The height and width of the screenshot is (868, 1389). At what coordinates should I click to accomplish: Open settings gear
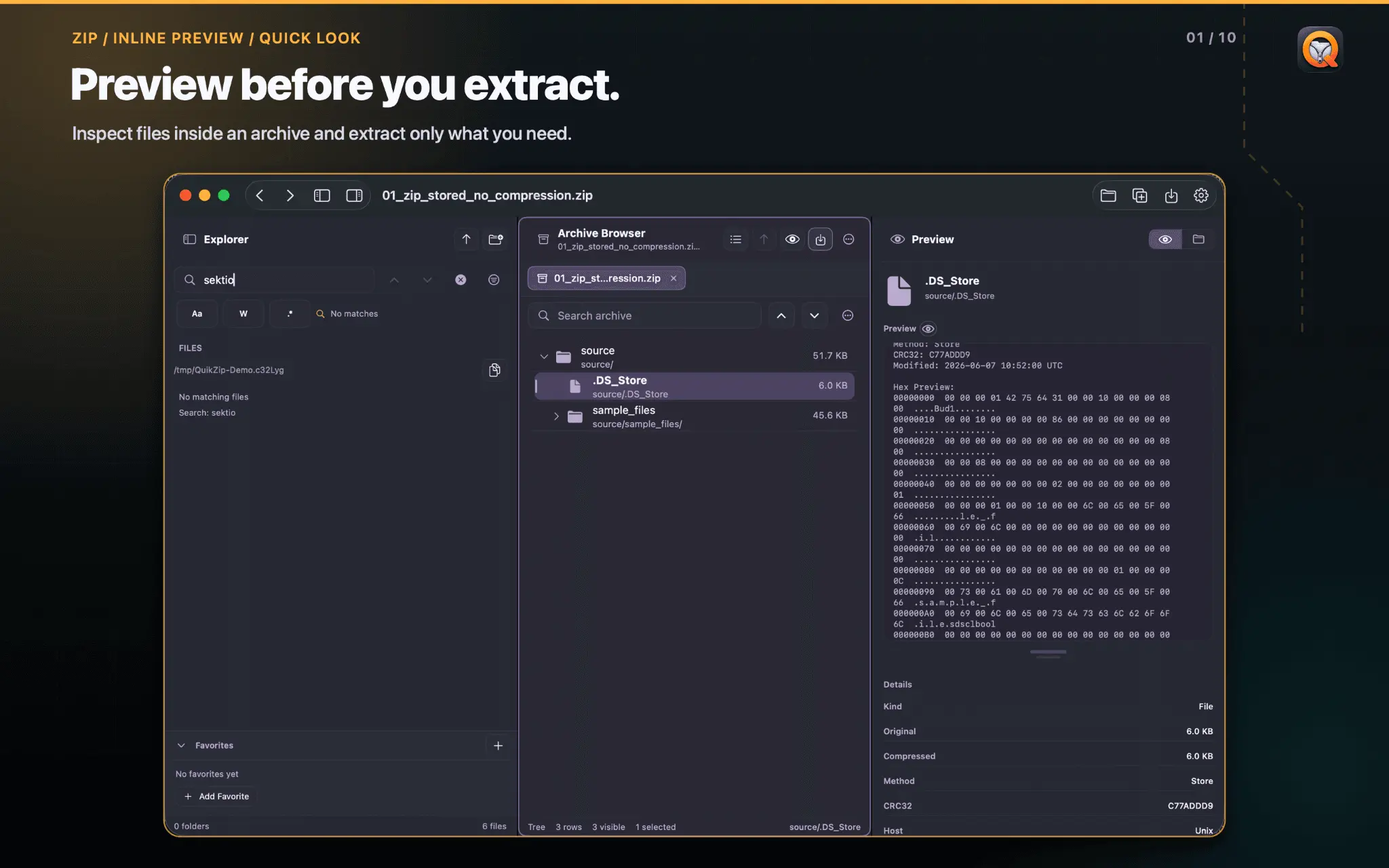[x=1201, y=195]
